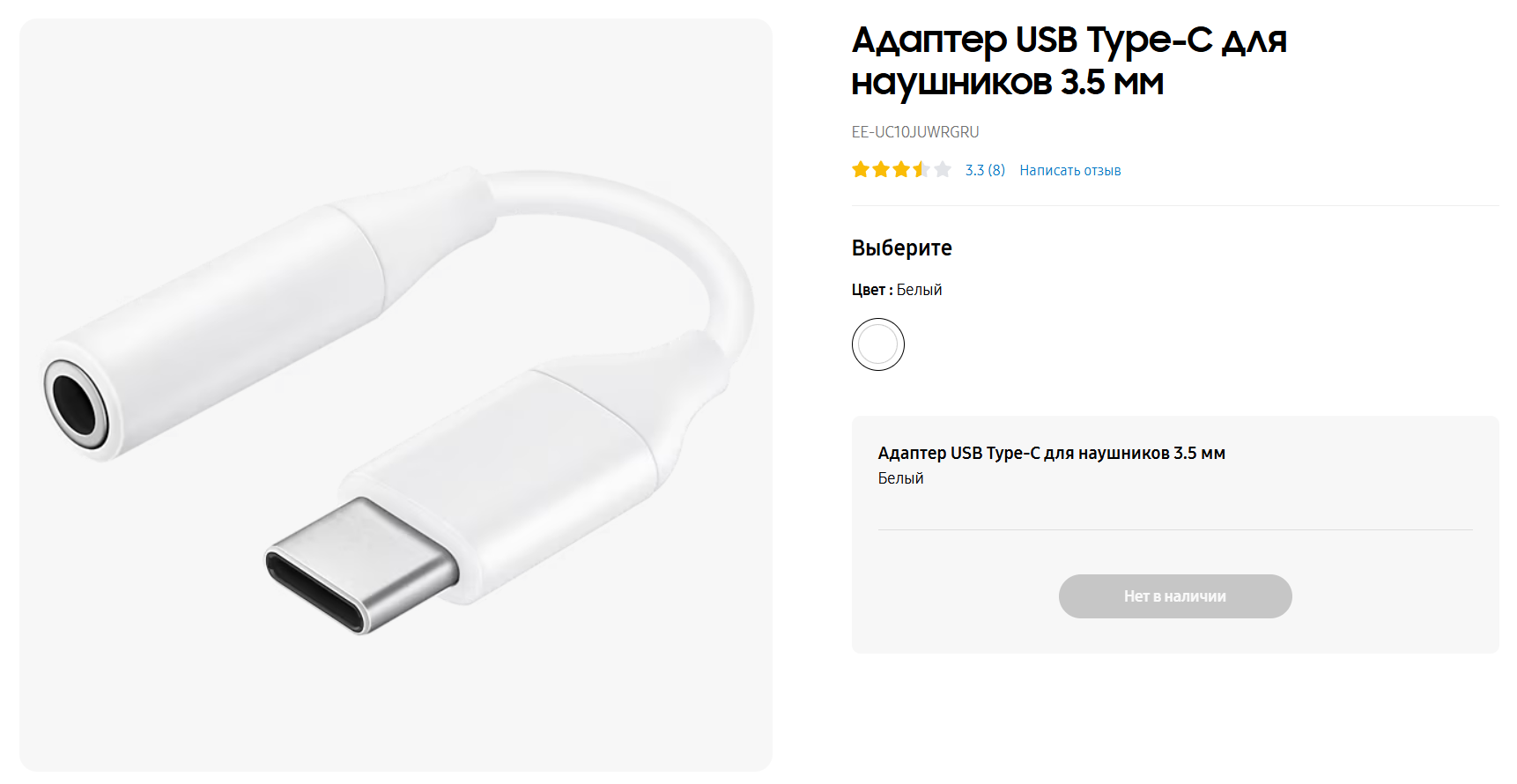The width and height of the screenshot is (1517, 784).
Task: Click Белый text in summary card
Action: click(901, 478)
